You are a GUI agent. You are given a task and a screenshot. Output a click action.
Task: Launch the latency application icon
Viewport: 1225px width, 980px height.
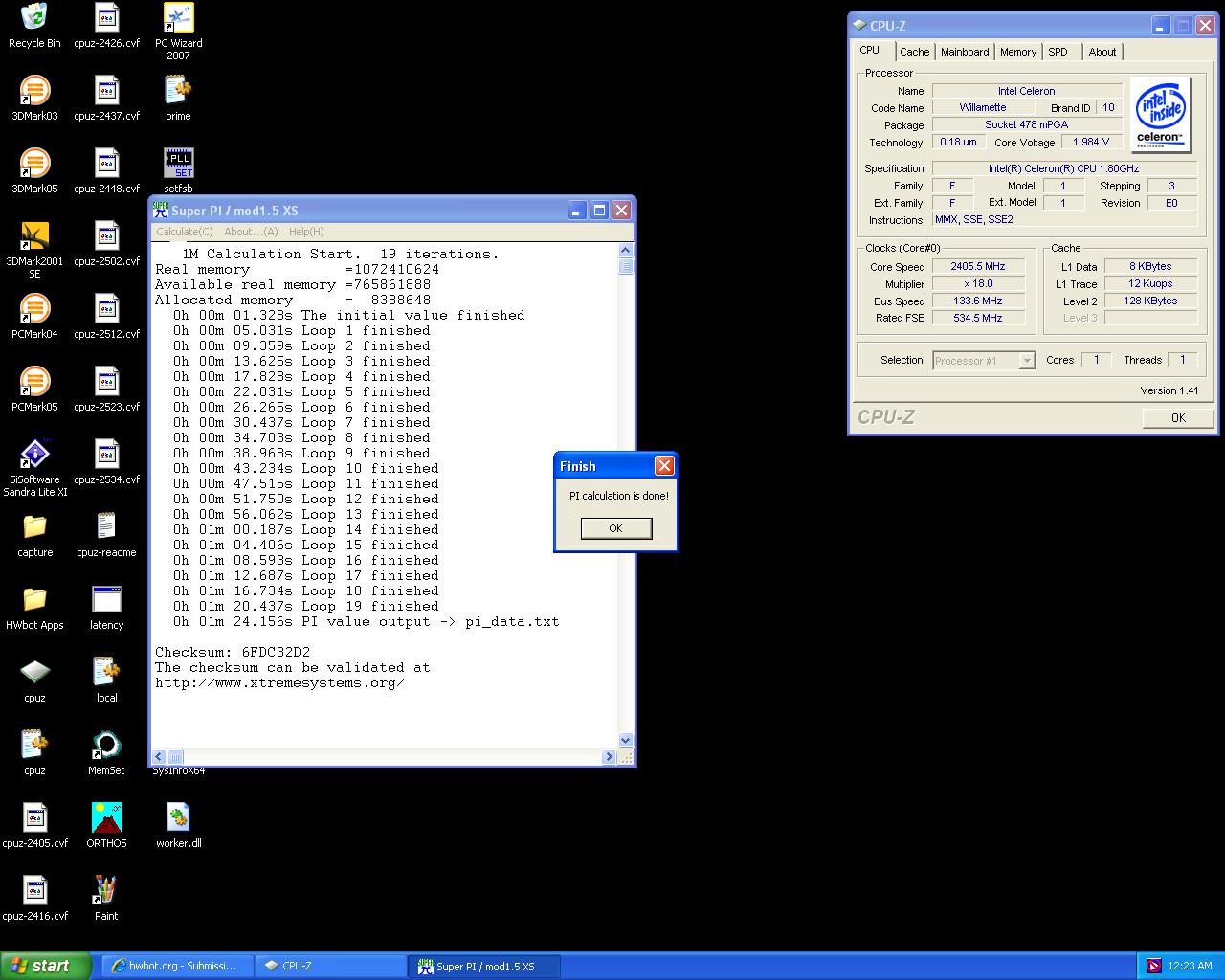pos(106,608)
